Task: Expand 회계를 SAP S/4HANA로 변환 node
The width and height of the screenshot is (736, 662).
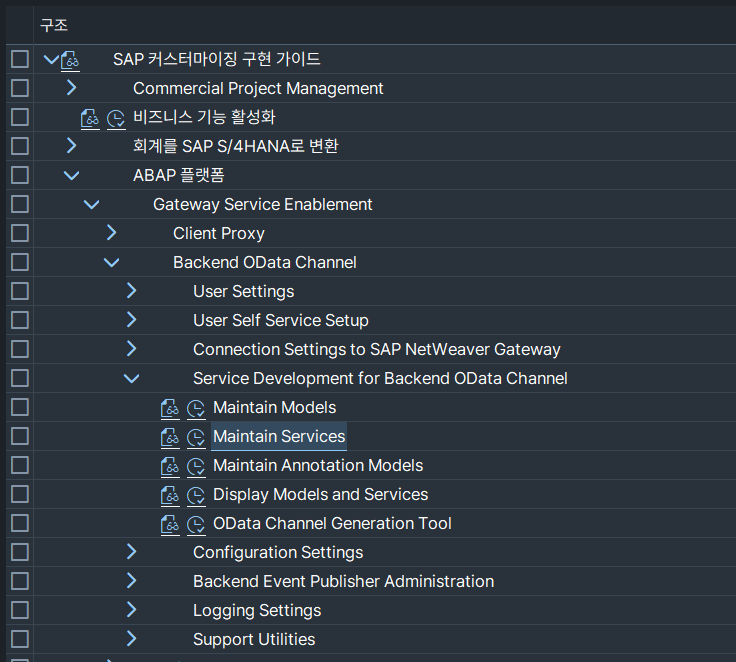Action: pyautogui.click(x=71, y=146)
